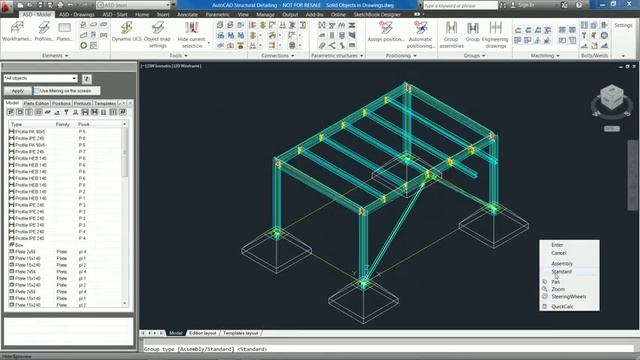The width and height of the screenshot is (640, 360).
Task: Click the search binoculars icon
Action: click(503, 5)
